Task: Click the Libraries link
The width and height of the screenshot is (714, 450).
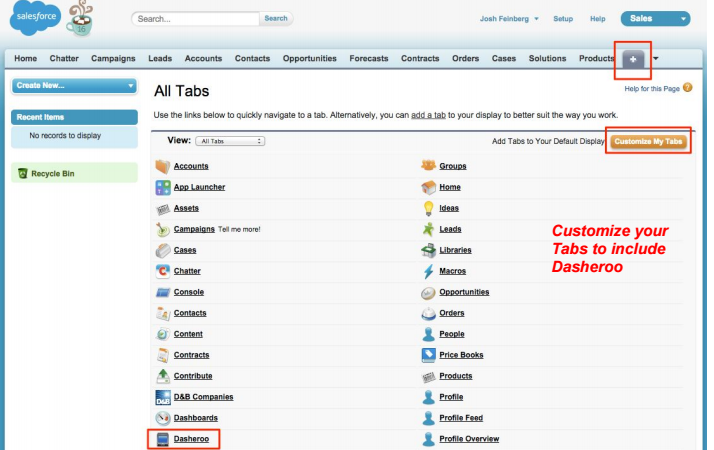Action: coord(455,250)
